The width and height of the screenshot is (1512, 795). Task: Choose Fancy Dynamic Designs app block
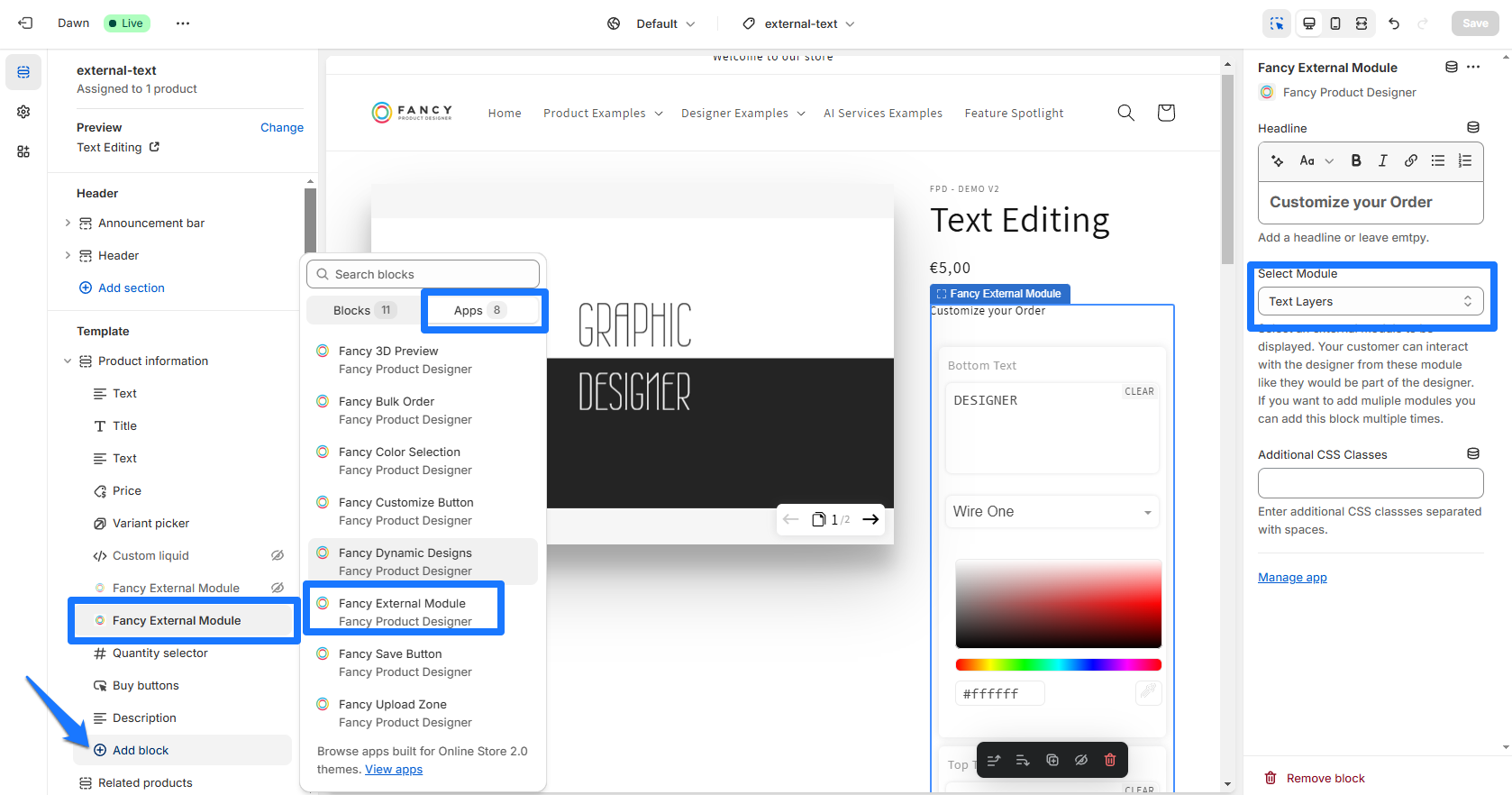click(x=423, y=562)
